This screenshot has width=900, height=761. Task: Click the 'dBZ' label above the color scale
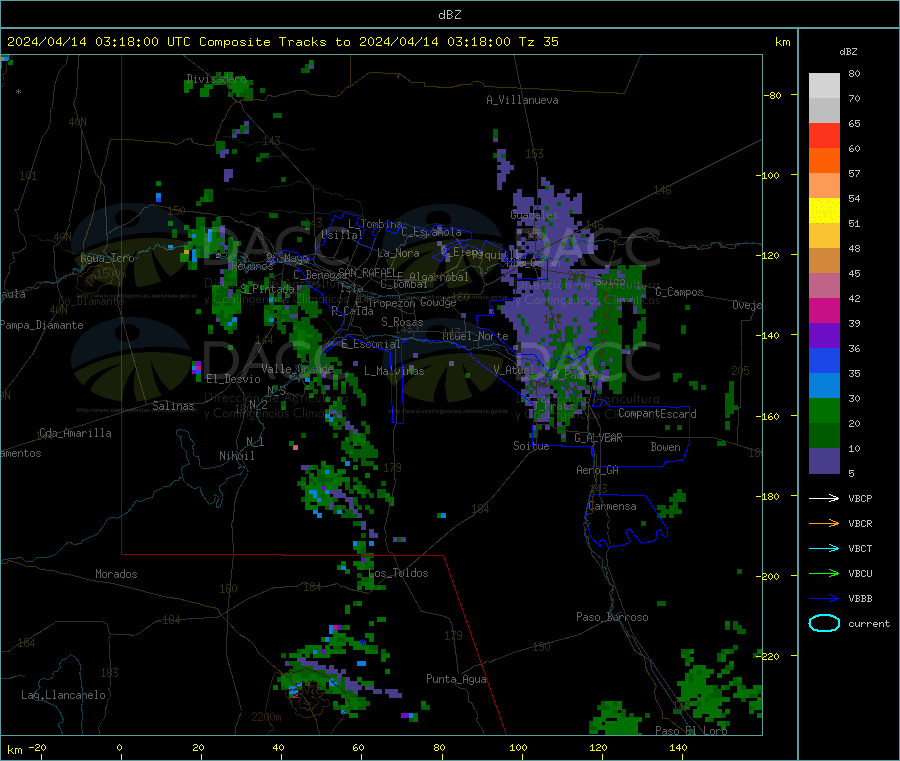coord(848,52)
